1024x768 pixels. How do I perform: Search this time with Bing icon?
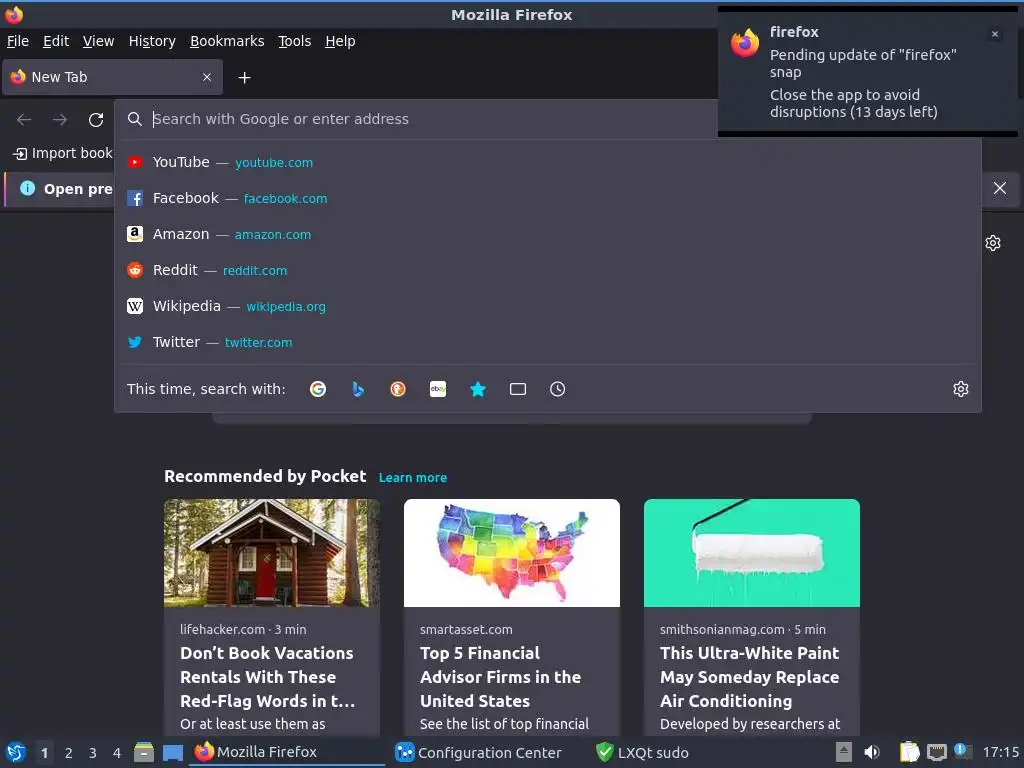[x=358, y=389]
